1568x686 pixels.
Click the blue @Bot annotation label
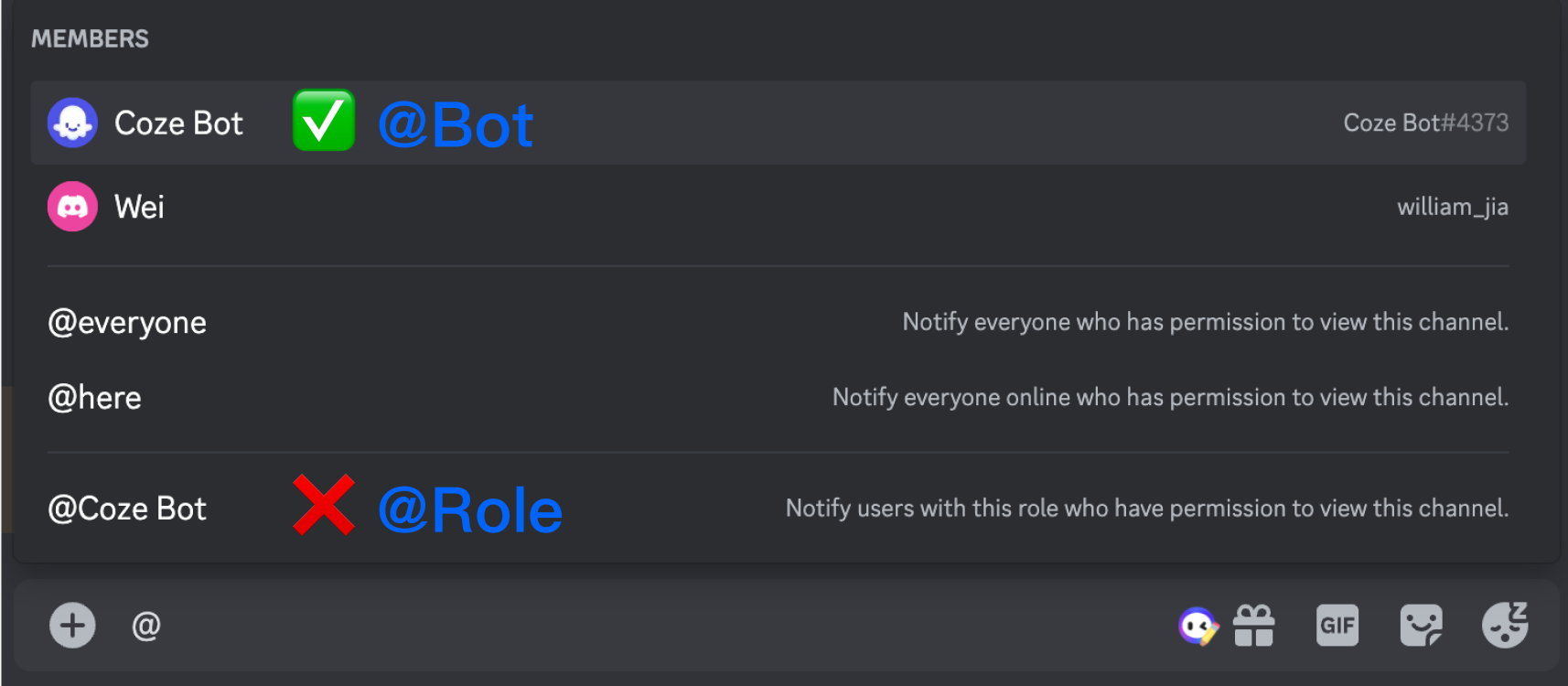click(455, 124)
